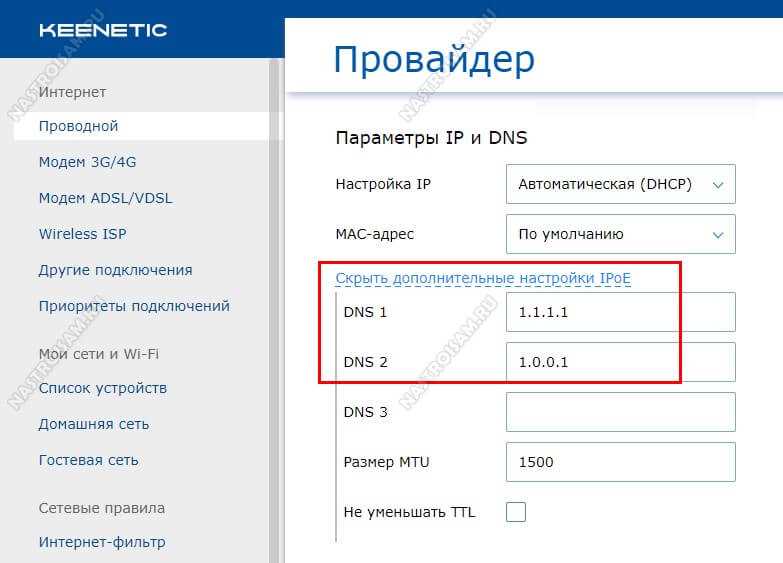783x563 pixels.
Task: Click the Размер MTU label
Action: (387, 462)
